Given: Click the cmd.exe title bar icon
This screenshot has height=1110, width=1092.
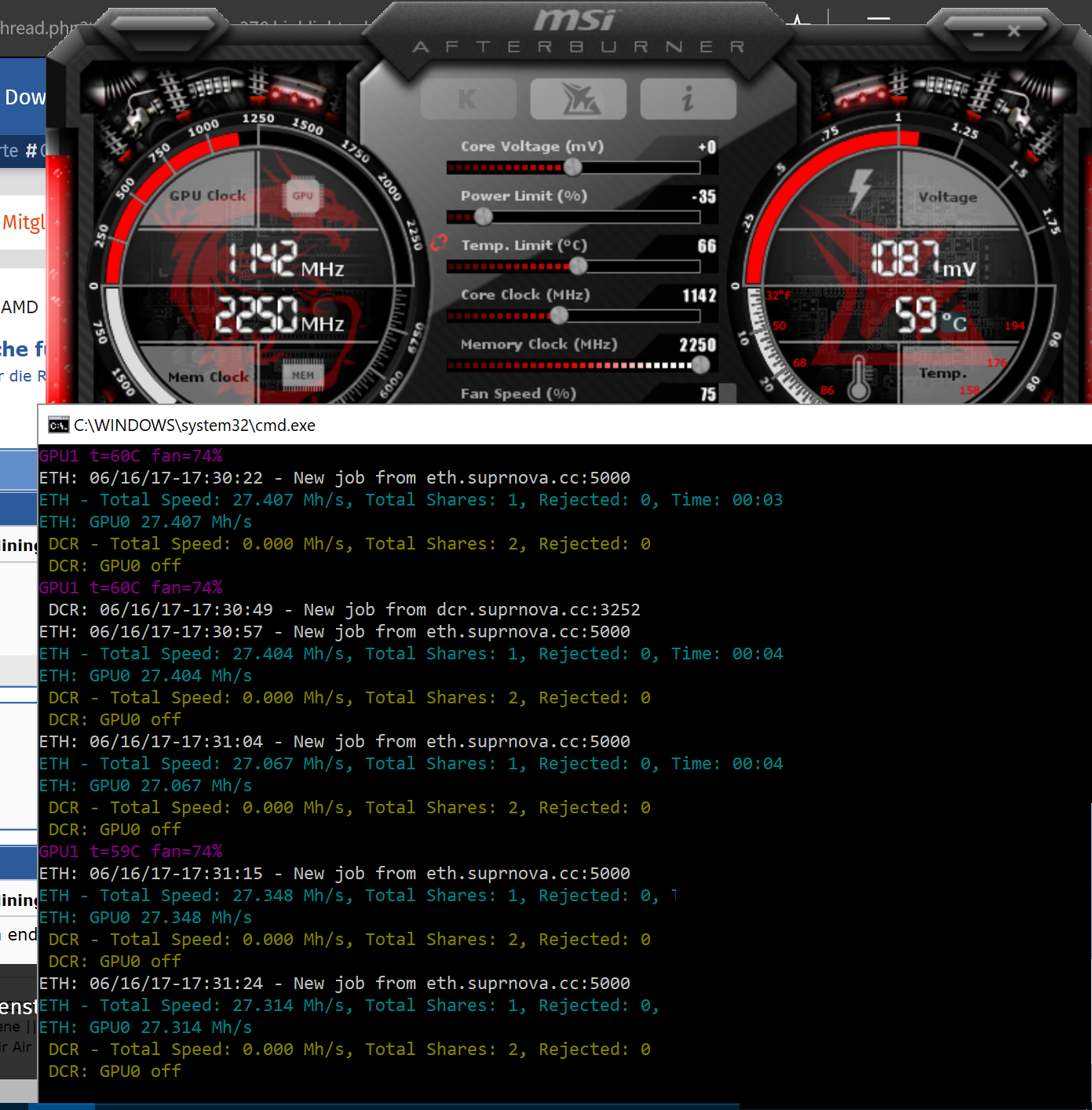Looking at the screenshot, I should pyautogui.click(x=58, y=425).
